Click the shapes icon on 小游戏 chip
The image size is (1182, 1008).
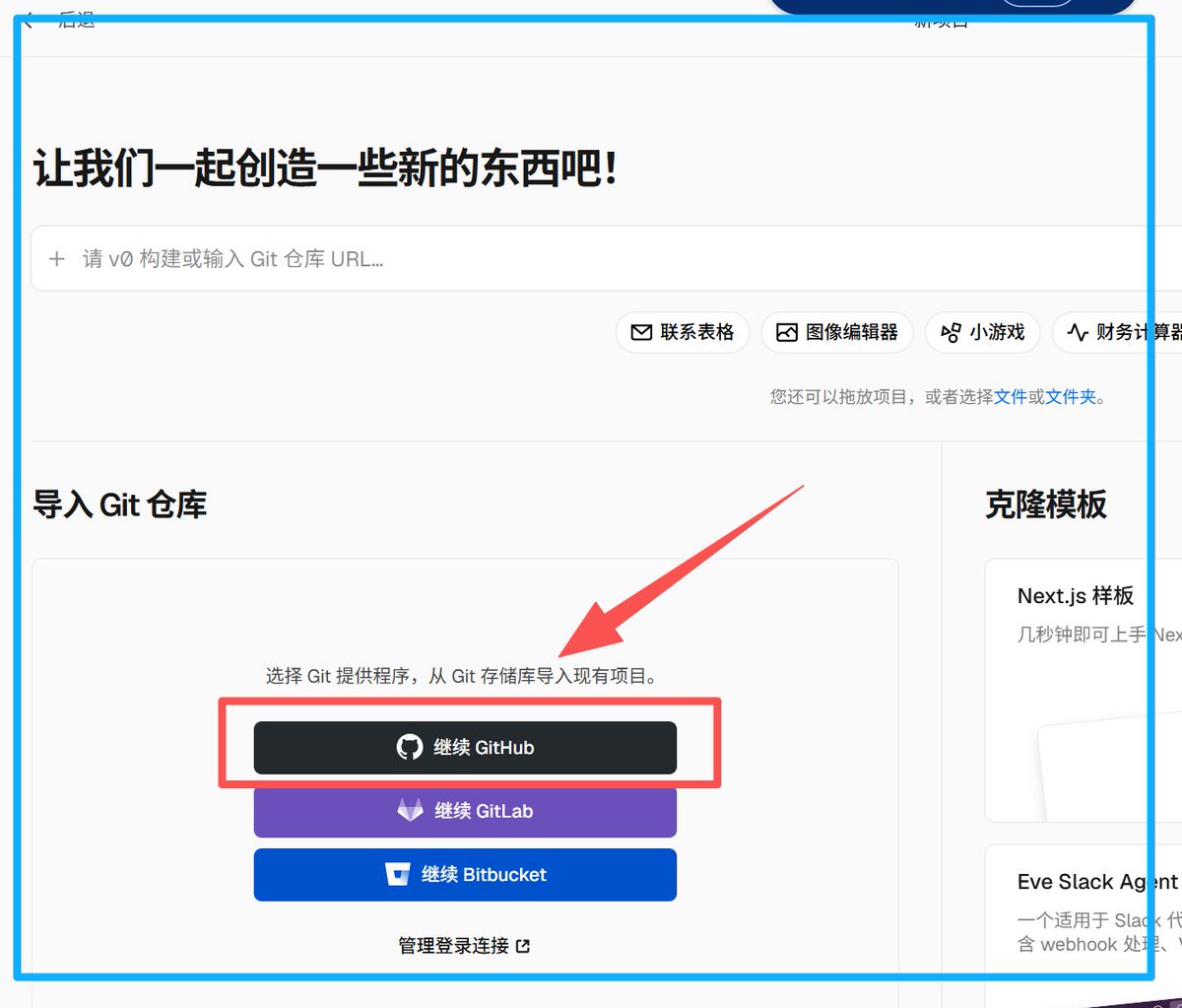click(951, 333)
